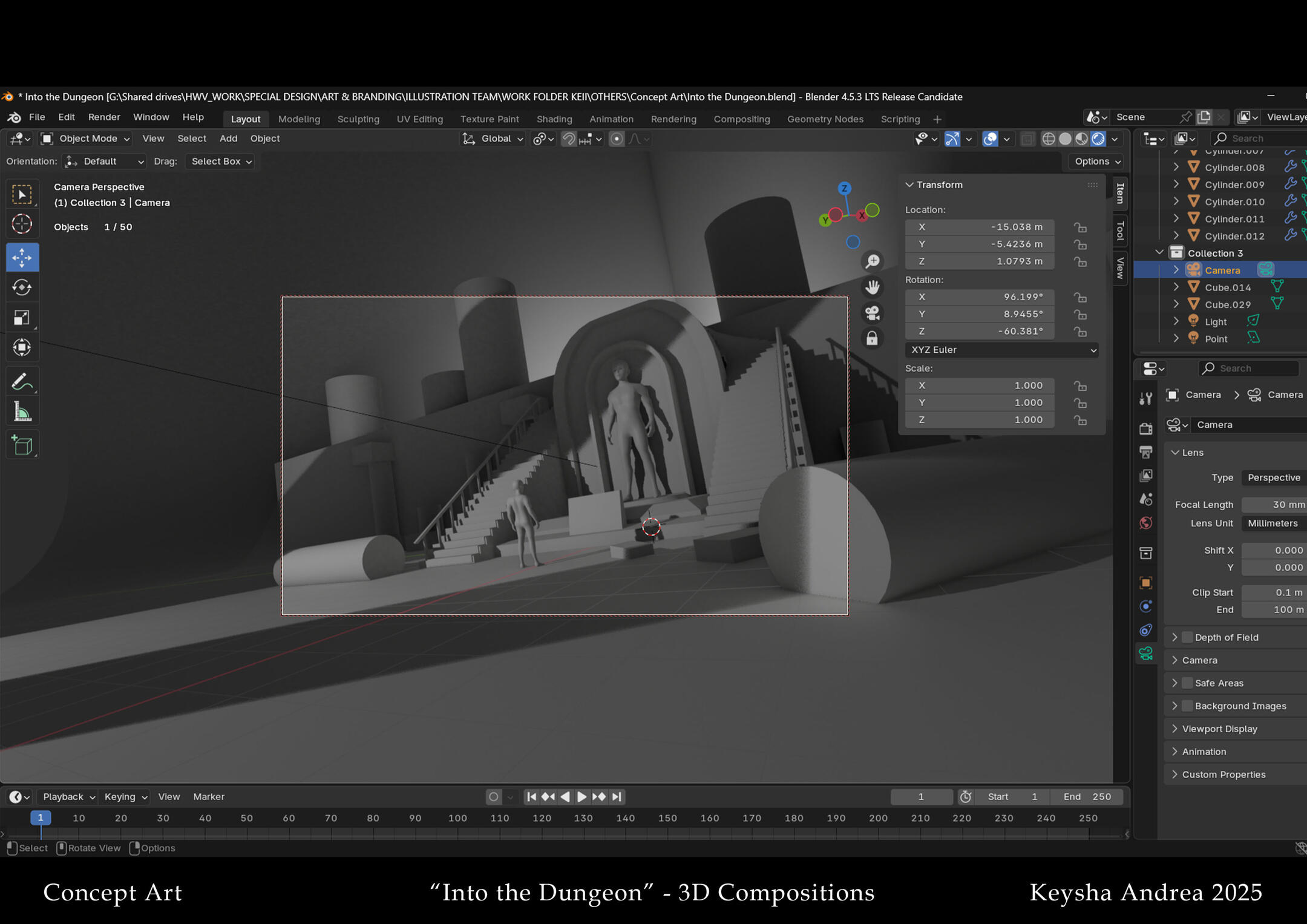Enable the Safe Areas checkbox
1307x924 pixels.
[x=1187, y=683]
